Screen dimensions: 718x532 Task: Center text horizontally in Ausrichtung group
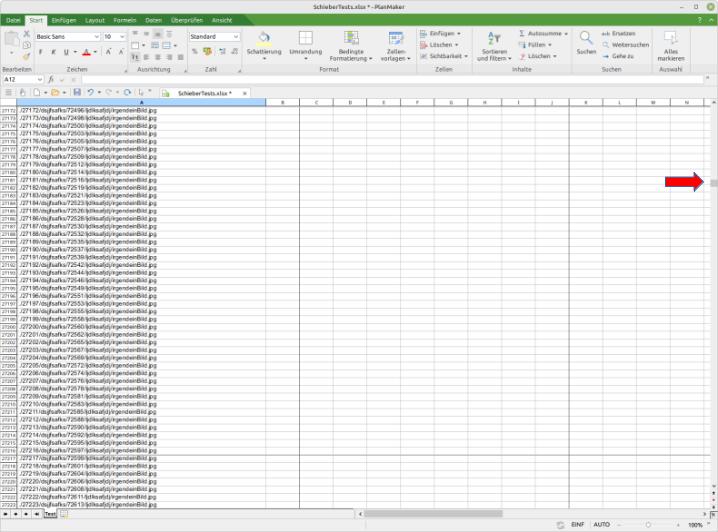pos(158,57)
